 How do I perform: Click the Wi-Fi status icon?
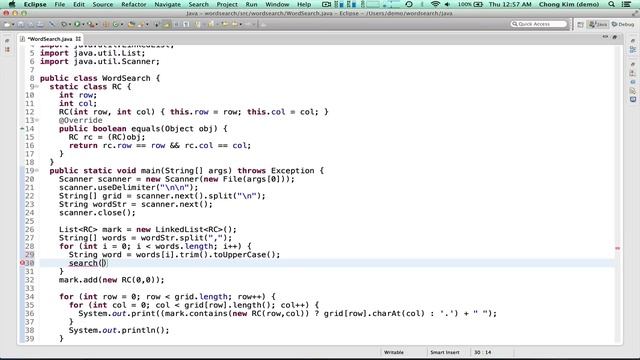click(x=435, y=4)
